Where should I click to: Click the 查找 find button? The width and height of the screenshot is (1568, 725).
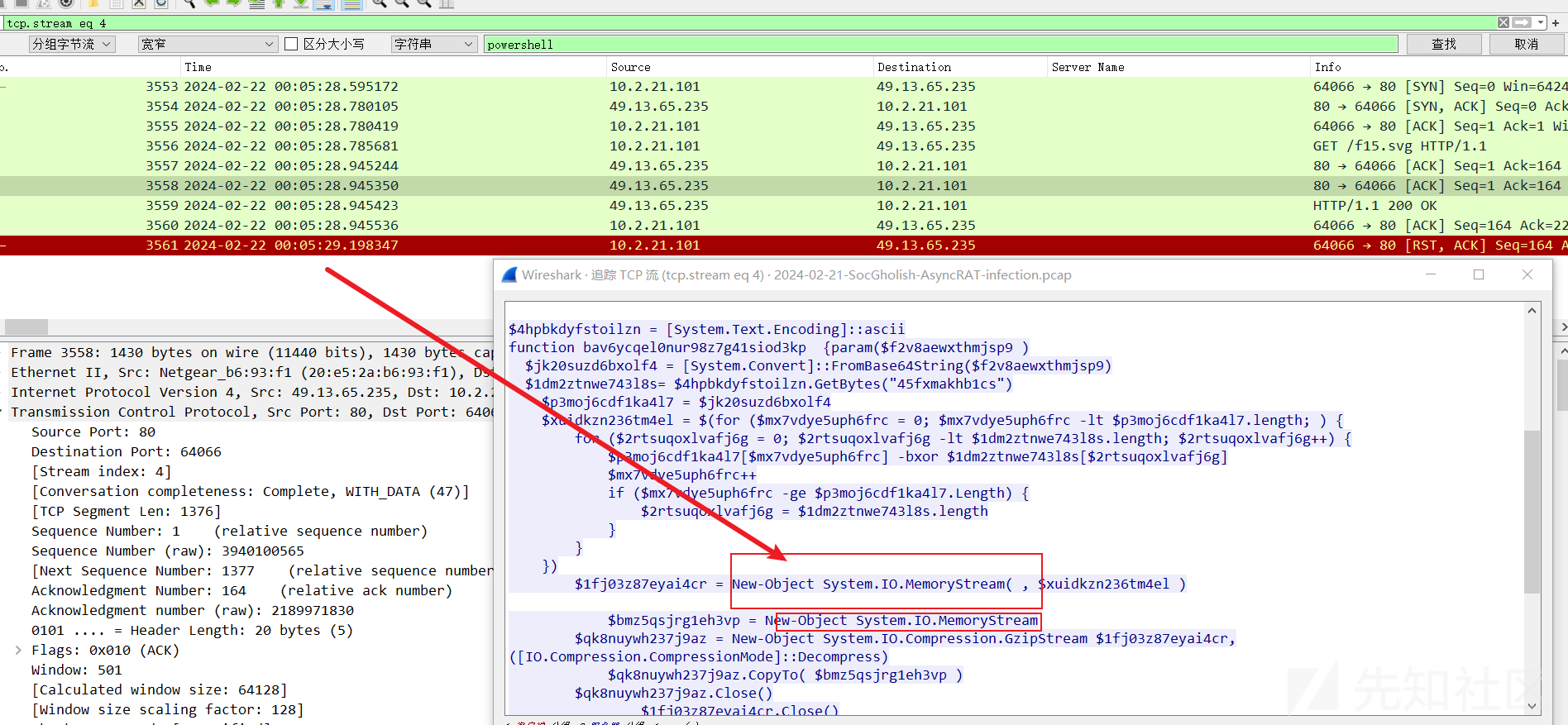point(1444,44)
